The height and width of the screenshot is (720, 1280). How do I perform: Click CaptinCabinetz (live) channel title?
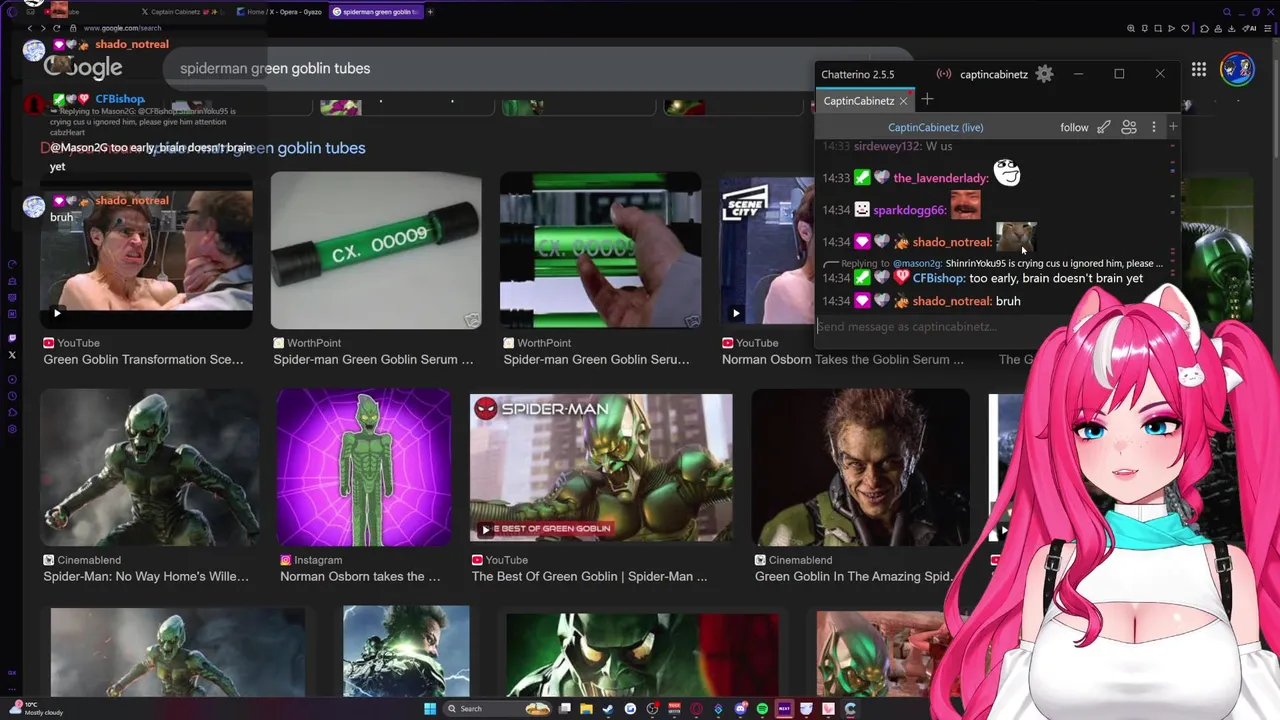pos(935,127)
